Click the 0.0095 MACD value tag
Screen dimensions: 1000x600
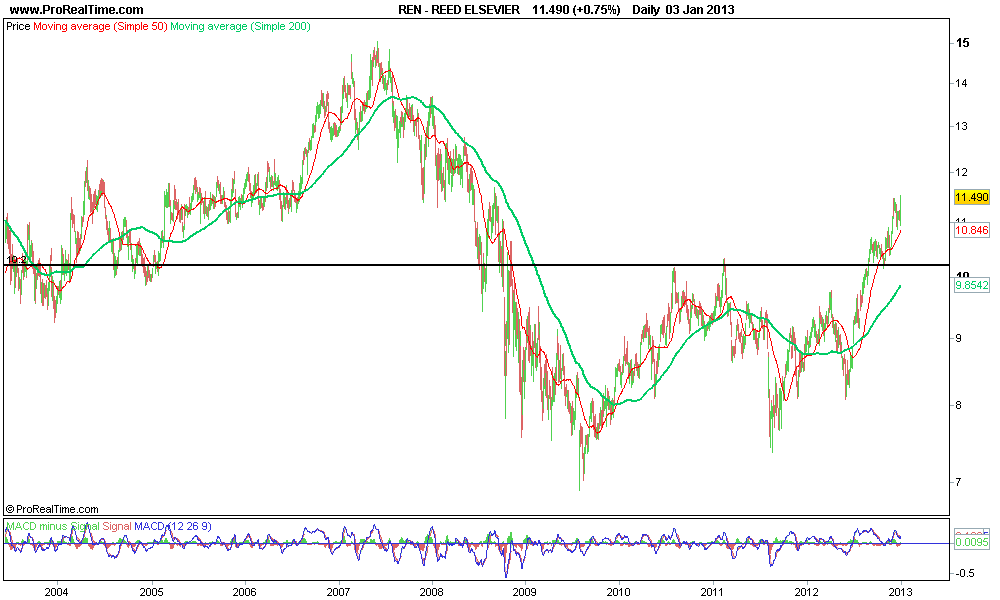[971, 543]
